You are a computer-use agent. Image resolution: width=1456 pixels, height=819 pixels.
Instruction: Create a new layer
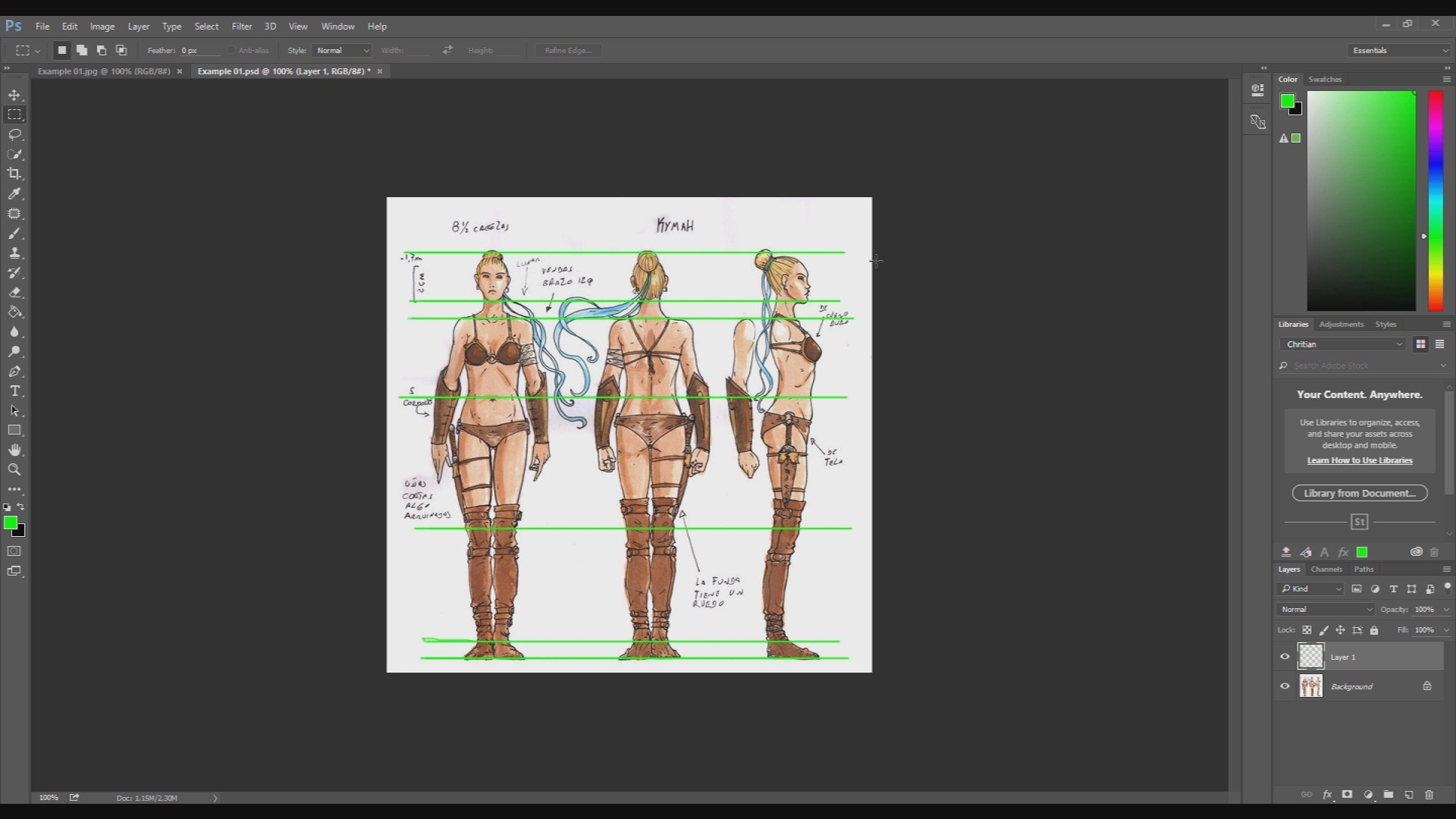(x=1409, y=795)
